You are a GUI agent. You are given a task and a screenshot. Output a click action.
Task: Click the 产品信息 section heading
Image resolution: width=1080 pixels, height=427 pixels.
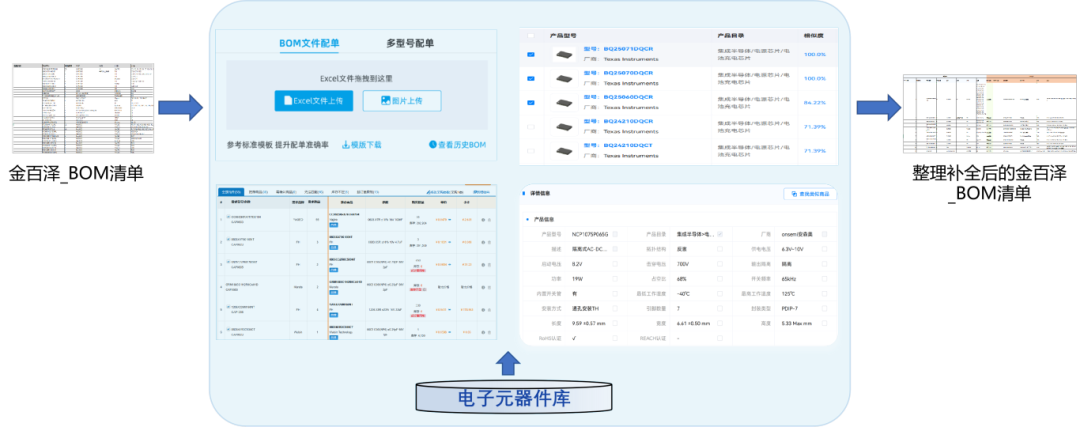(x=543, y=219)
